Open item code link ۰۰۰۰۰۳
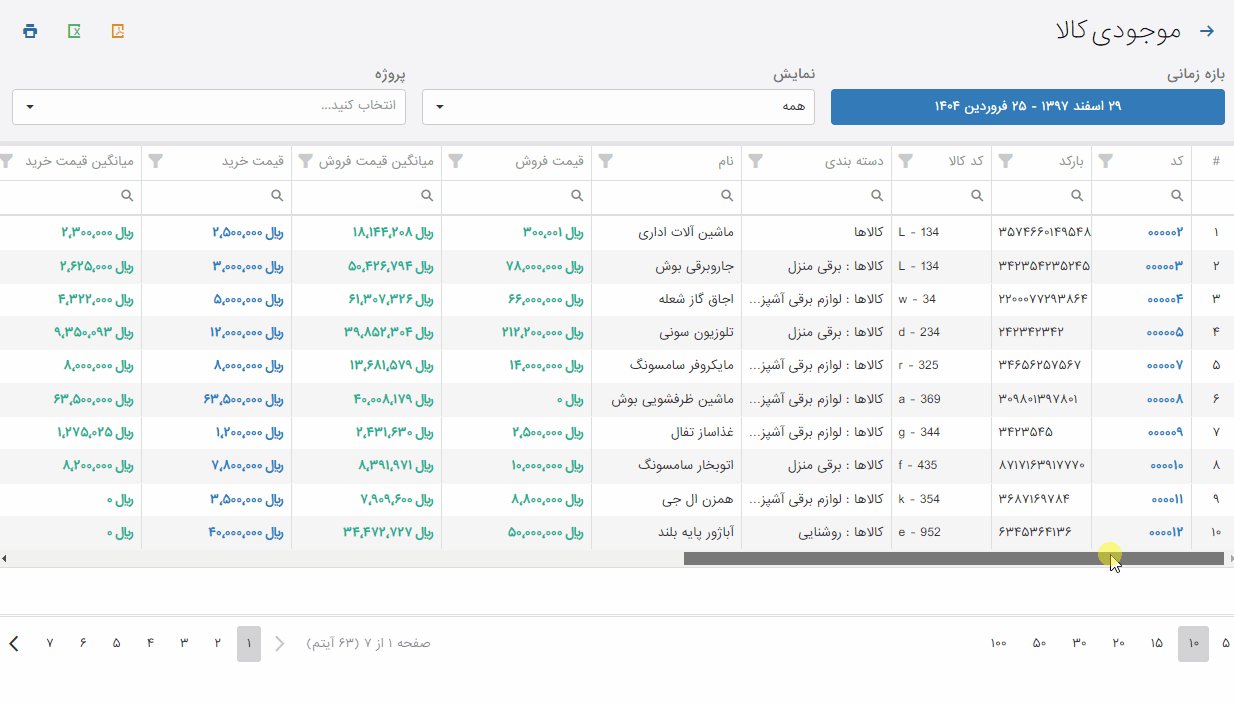Image resolution: width=1234 pixels, height=705 pixels. click(x=1165, y=266)
